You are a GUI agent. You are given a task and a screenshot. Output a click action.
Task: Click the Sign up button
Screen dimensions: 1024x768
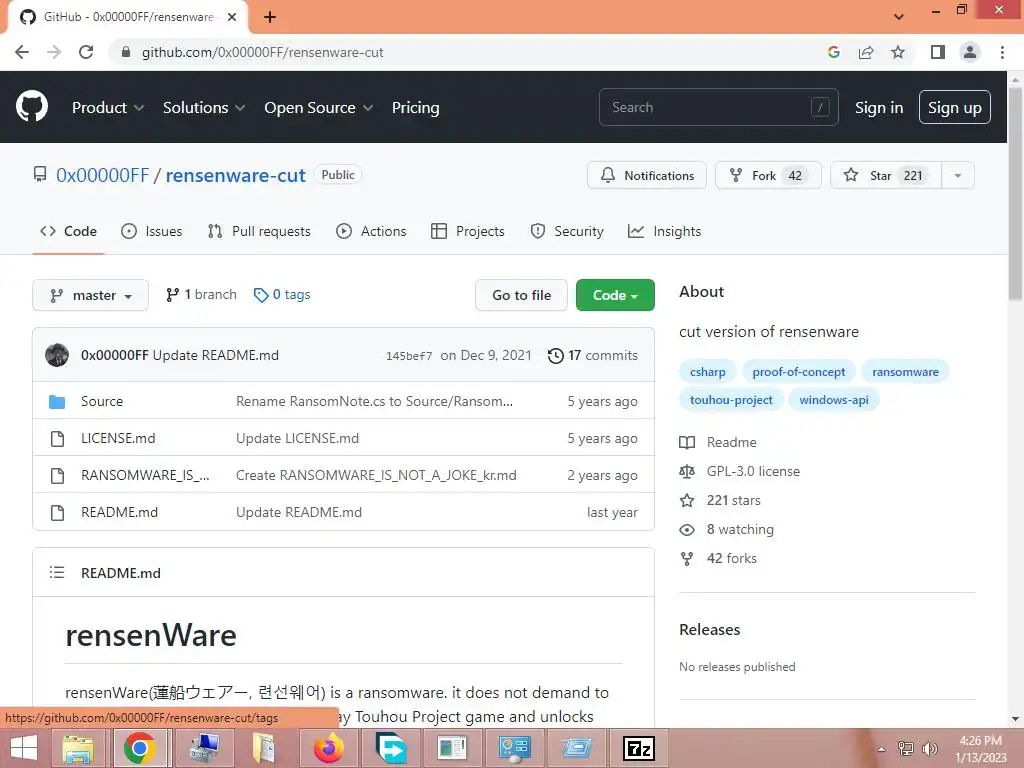tap(955, 107)
